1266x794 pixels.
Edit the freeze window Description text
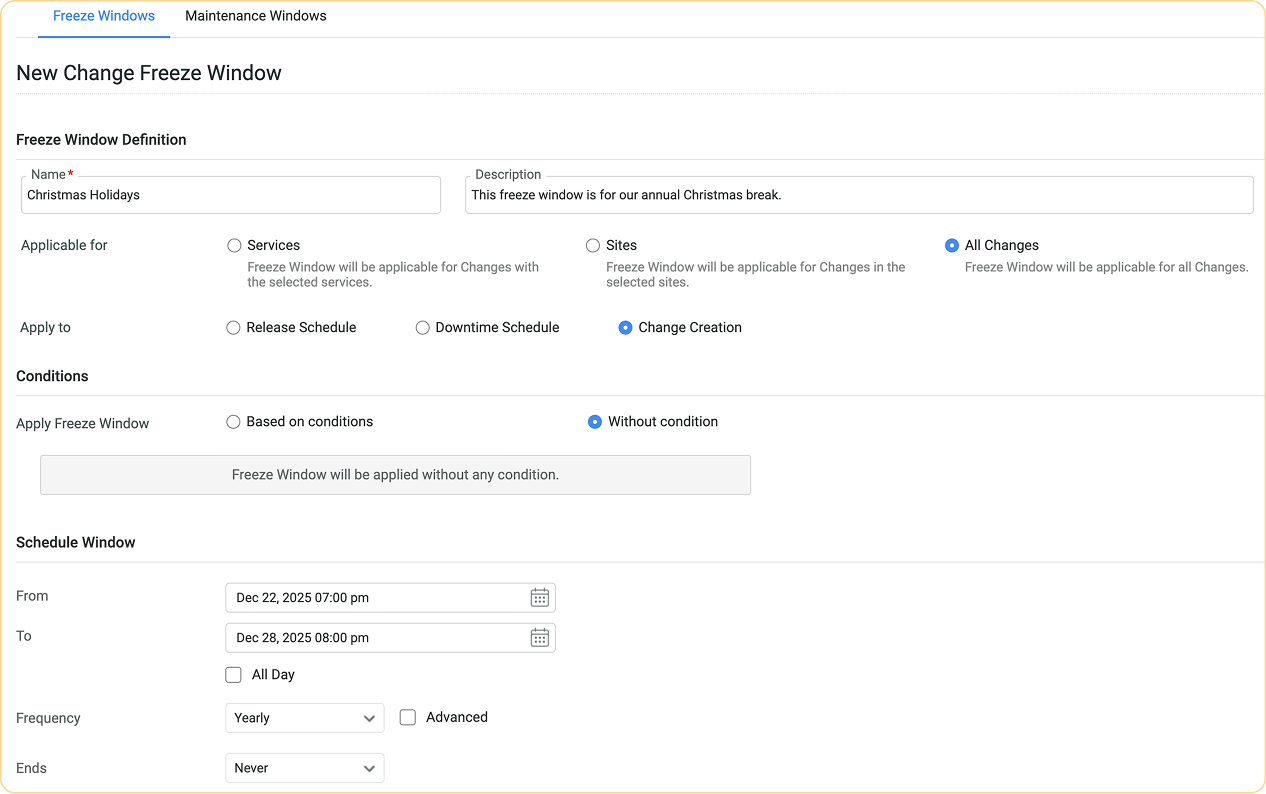tap(858, 195)
